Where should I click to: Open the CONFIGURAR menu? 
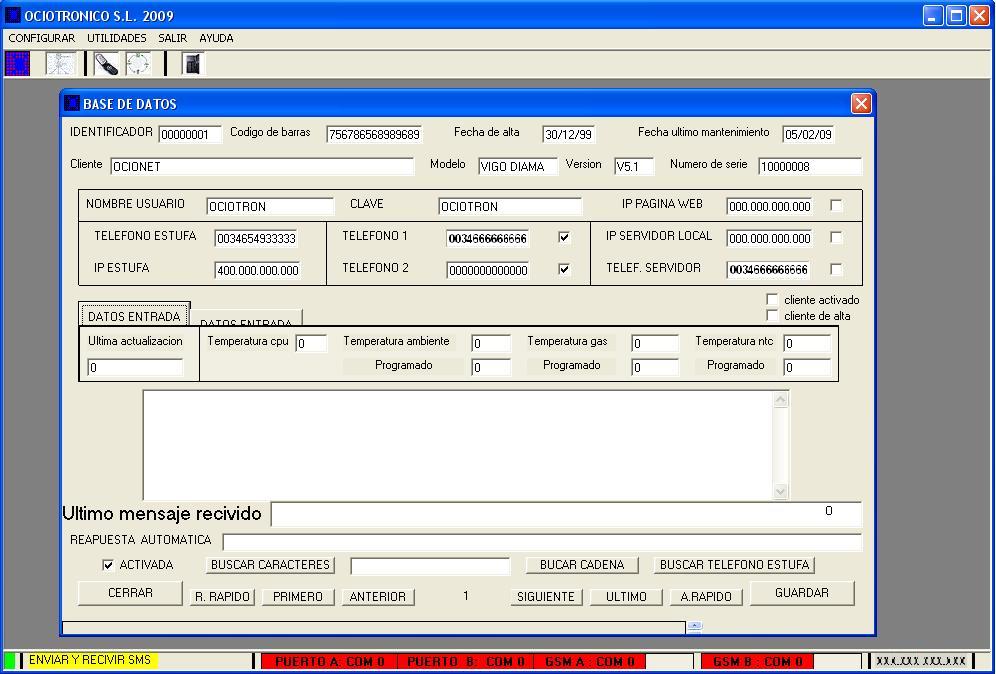click(41, 38)
